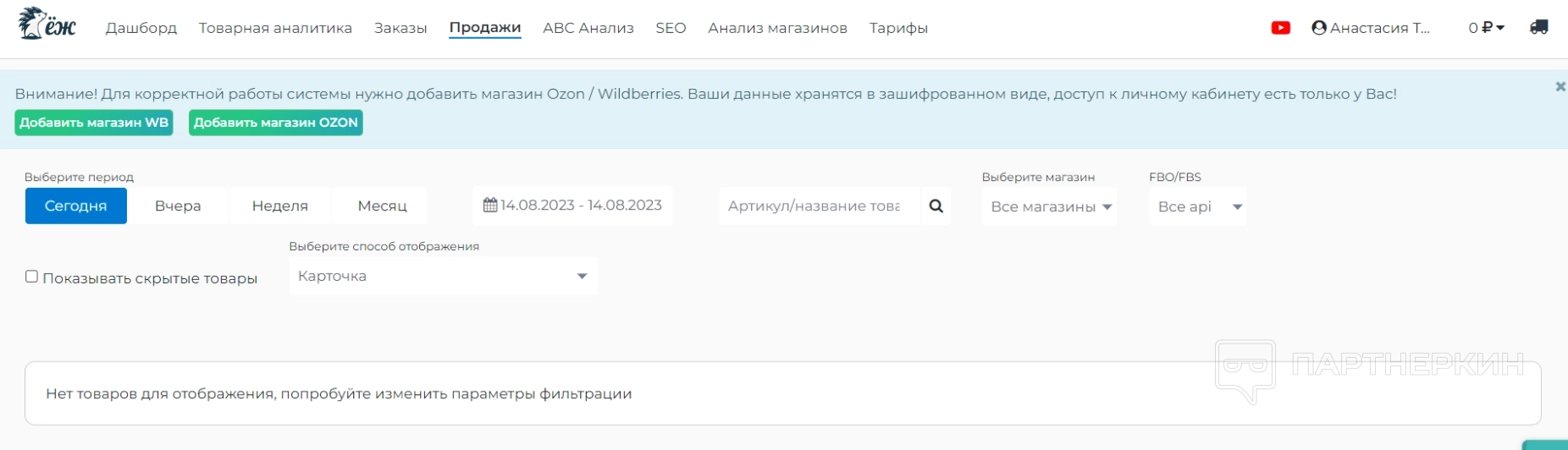Enable Показывать скрытые товары checkbox
Image resolution: width=1568 pixels, height=450 pixels.
[x=32, y=277]
